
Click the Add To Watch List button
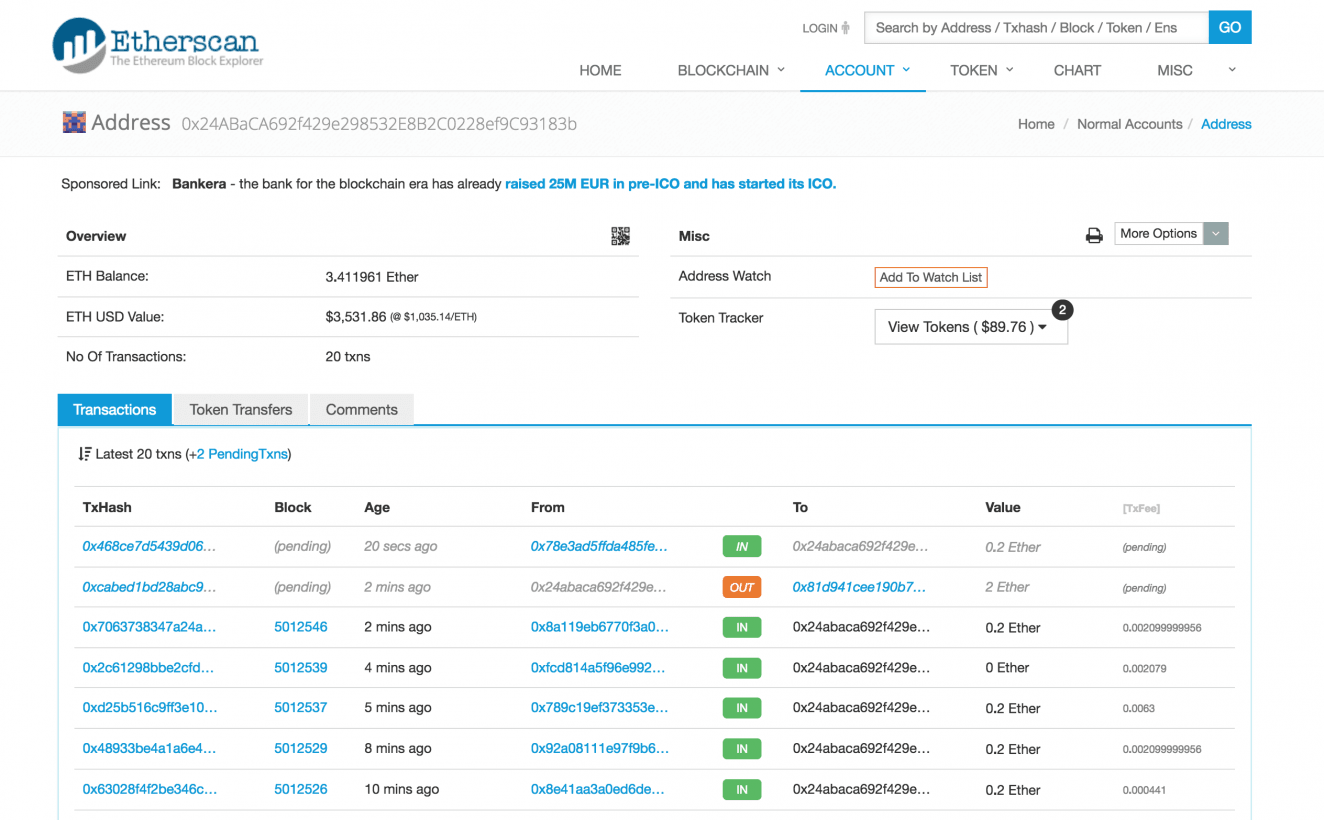[930, 277]
